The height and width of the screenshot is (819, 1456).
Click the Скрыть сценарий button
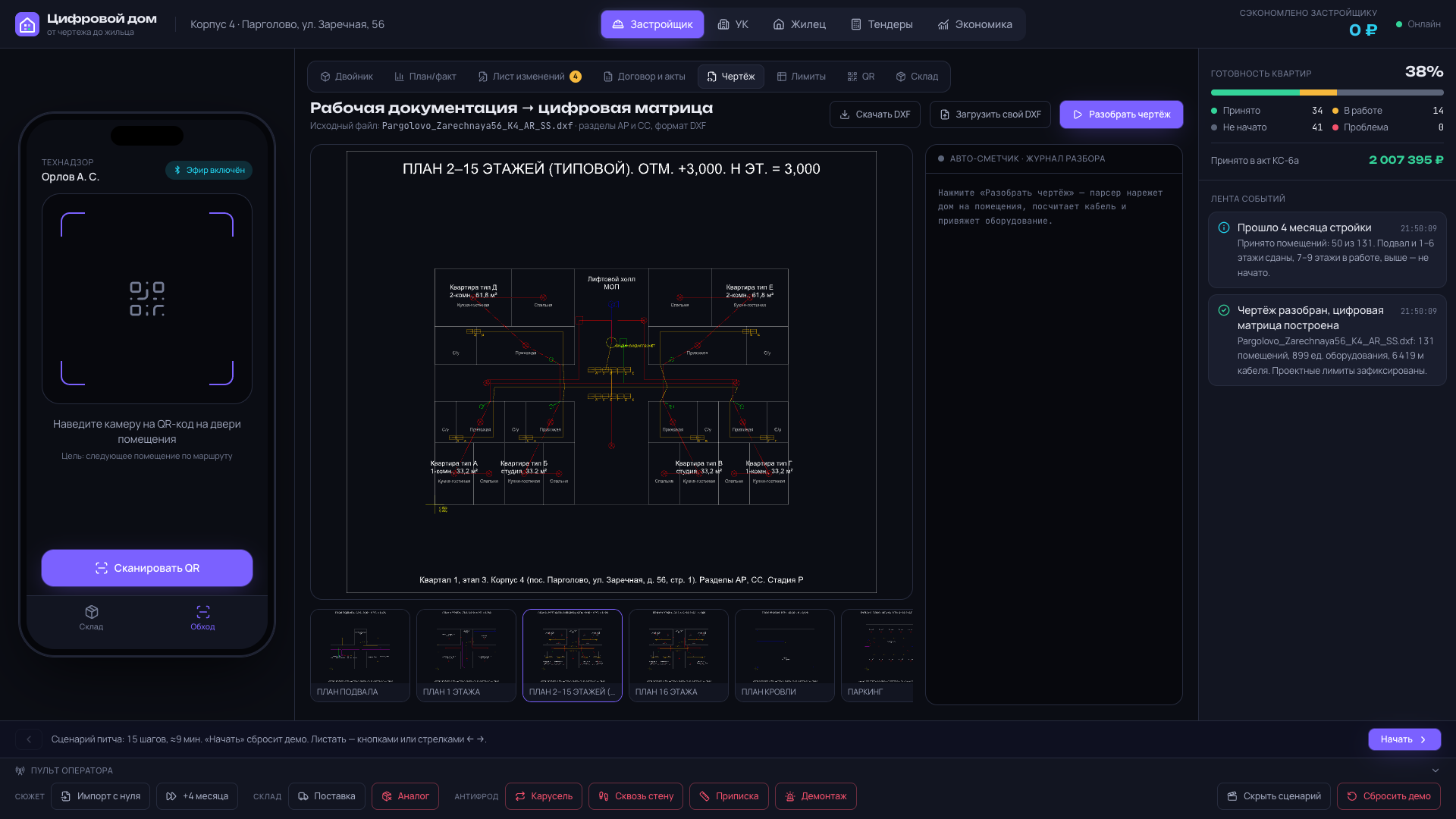pos(1274,796)
